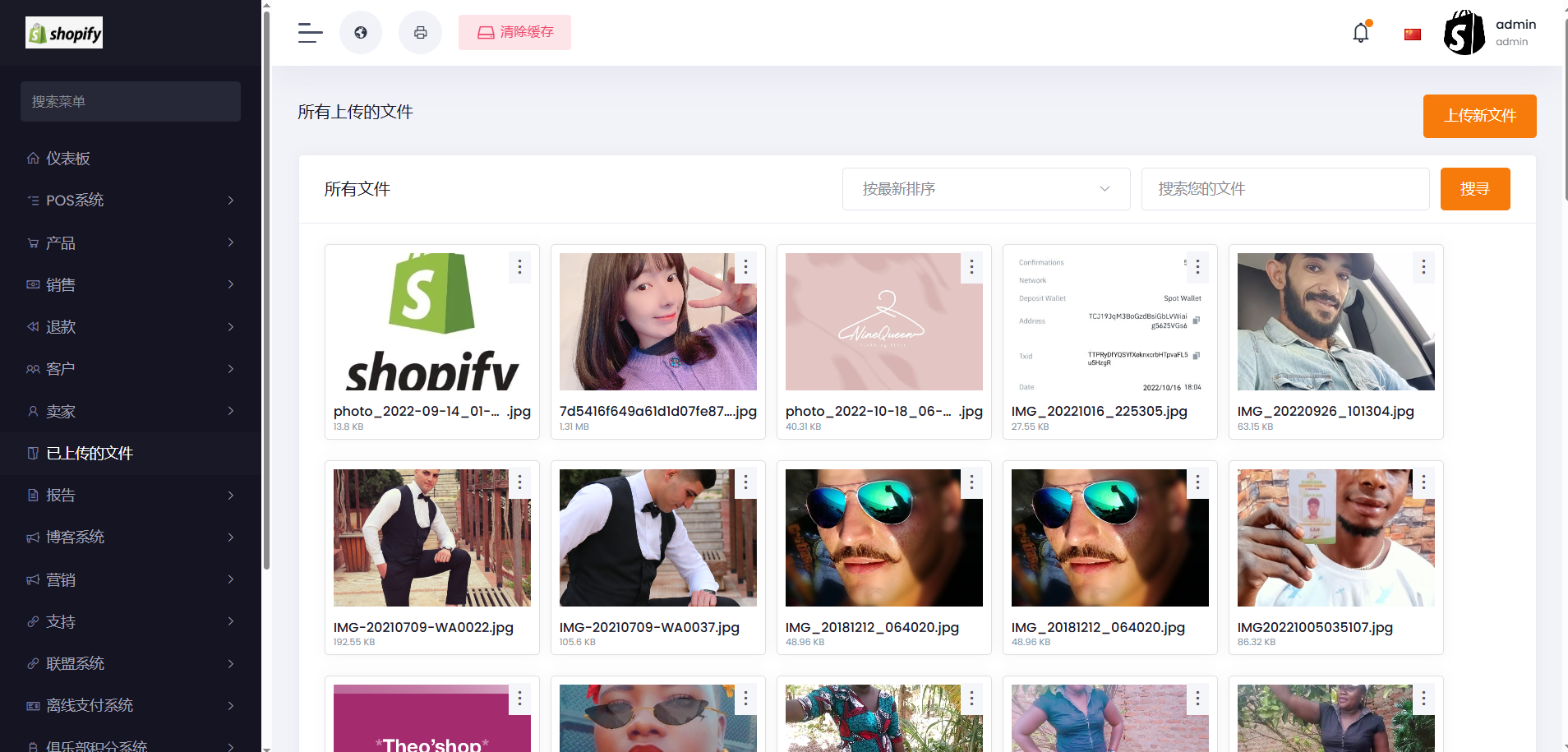This screenshot has height=752, width=1568.
Task: Open options menu for IMG_20220926_101304.jpg
Action: pyautogui.click(x=1423, y=267)
